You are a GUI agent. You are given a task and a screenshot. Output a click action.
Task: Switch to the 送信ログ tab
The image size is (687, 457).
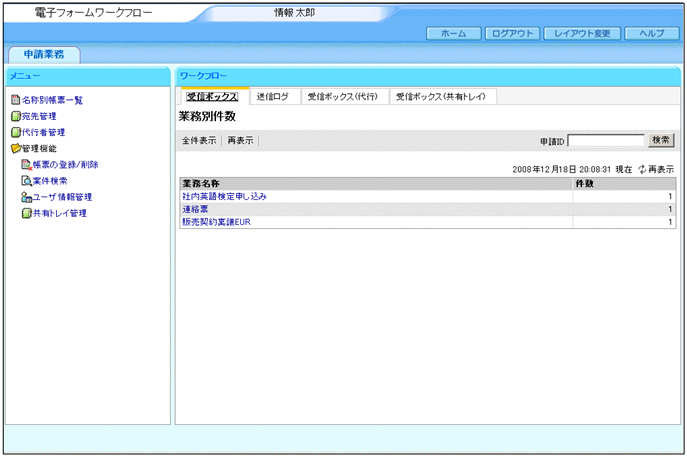(272, 97)
